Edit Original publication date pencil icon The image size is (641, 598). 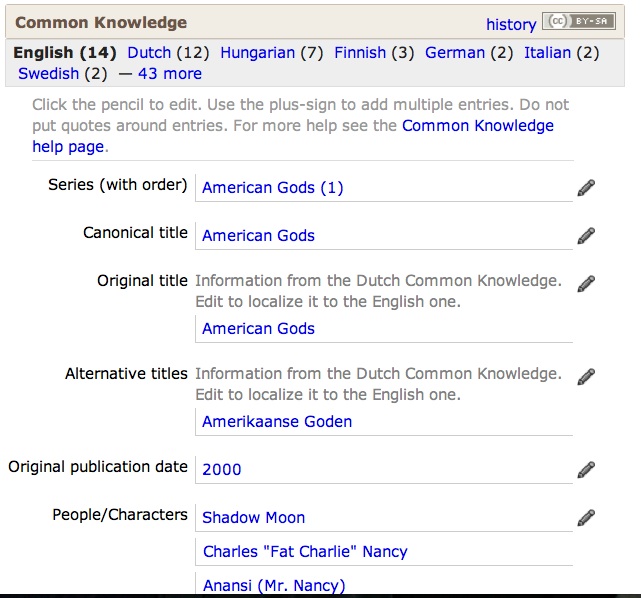pos(586,470)
